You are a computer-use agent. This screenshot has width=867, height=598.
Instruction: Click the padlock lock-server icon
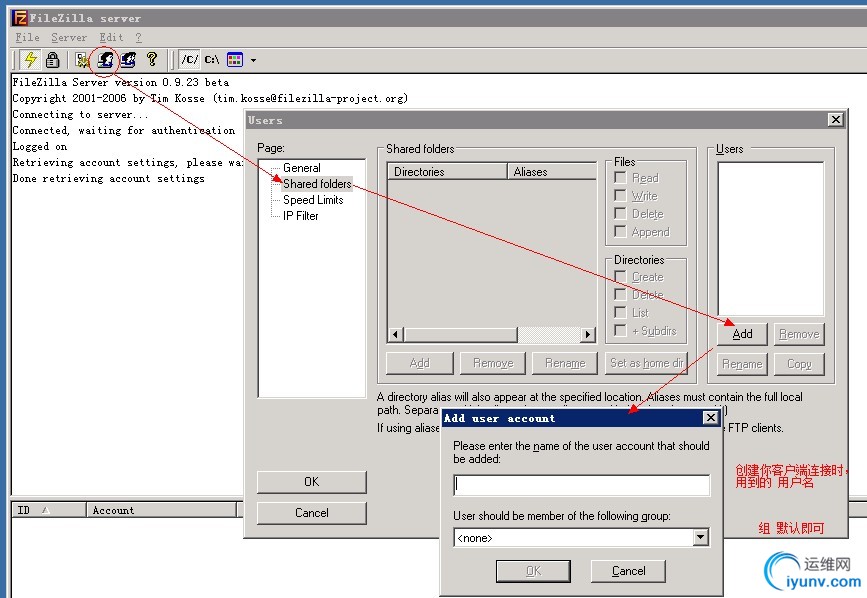[53, 59]
